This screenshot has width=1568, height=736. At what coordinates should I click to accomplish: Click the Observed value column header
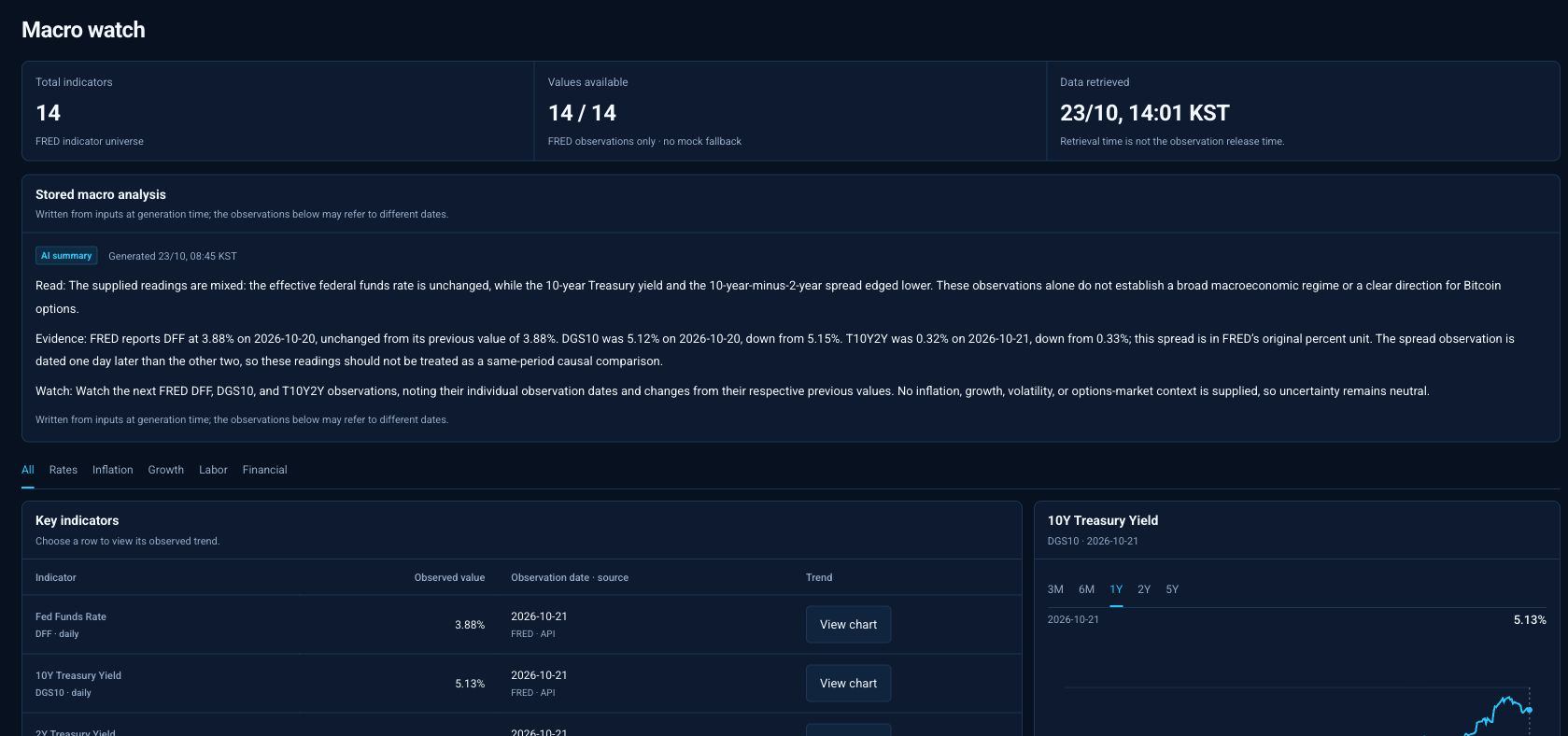449,577
